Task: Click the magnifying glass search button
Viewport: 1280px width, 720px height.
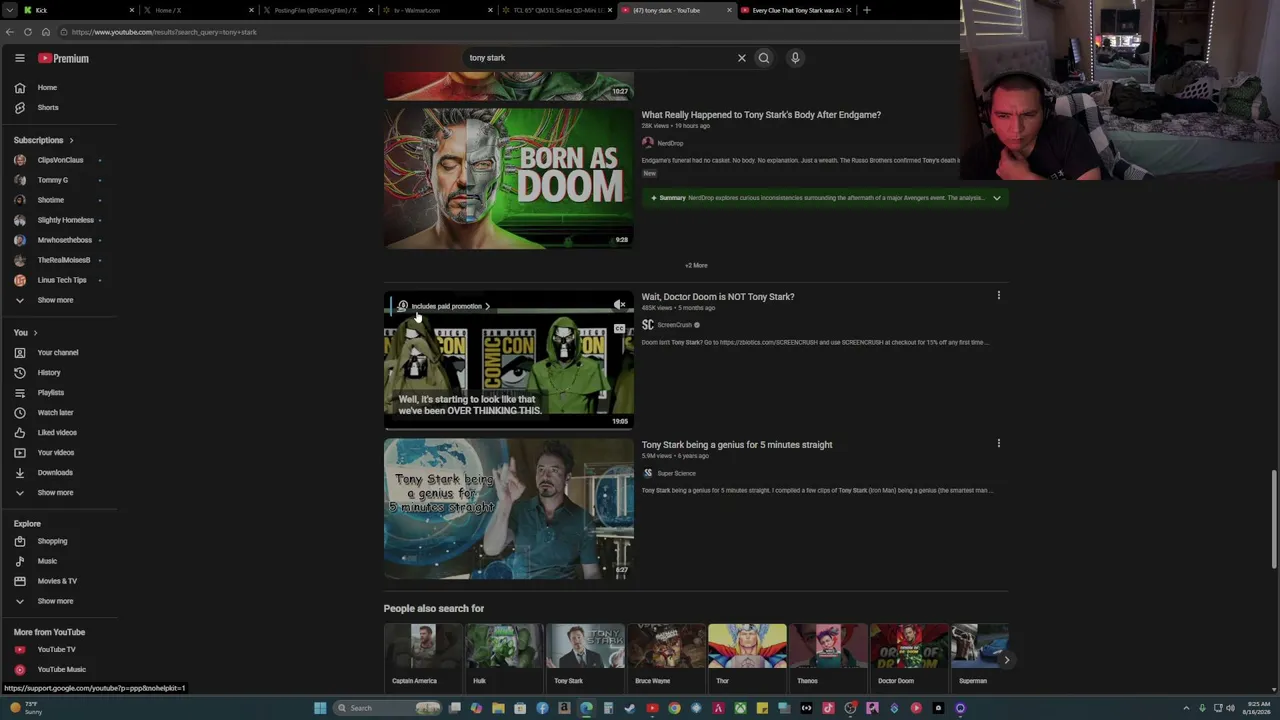Action: tap(764, 58)
